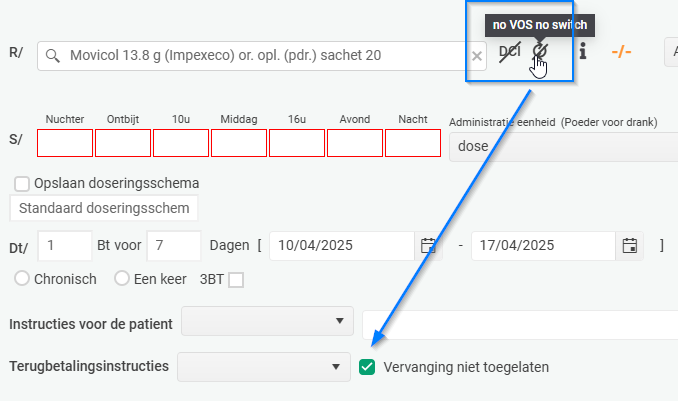
Task: Click the orange -/- indicator
Action: [621, 52]
